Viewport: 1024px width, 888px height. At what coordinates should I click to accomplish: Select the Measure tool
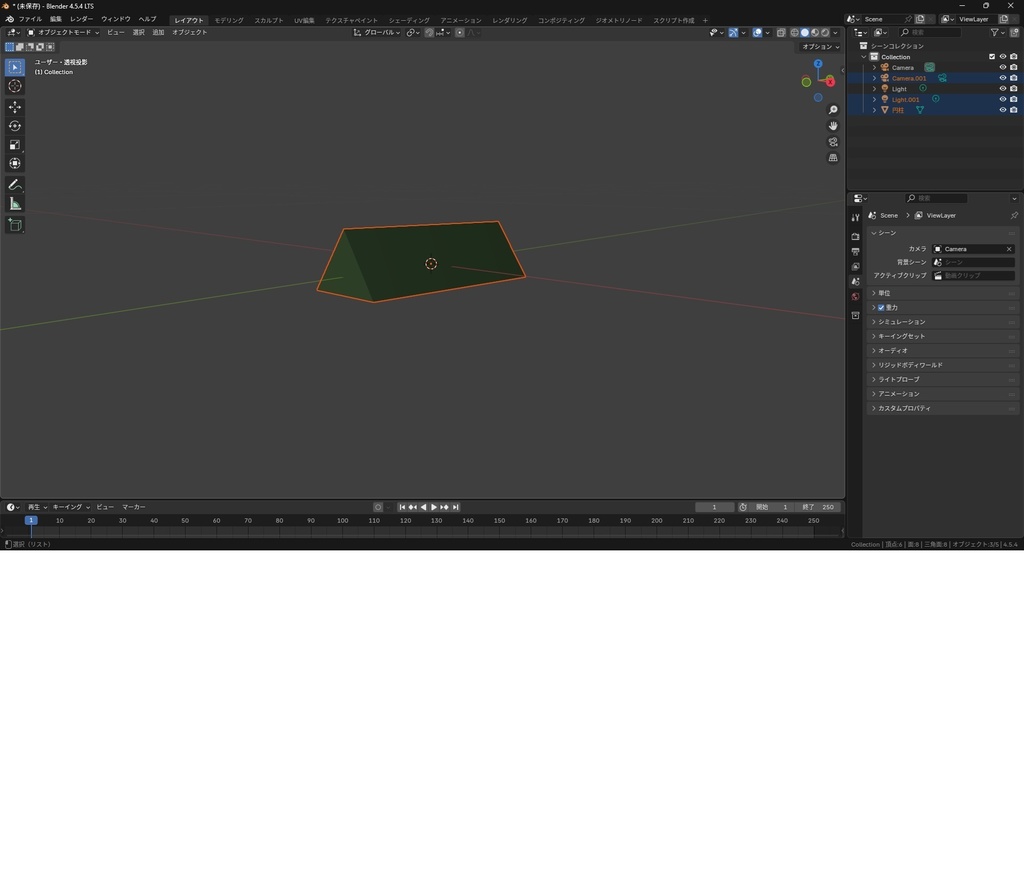[x=15, y=204]
